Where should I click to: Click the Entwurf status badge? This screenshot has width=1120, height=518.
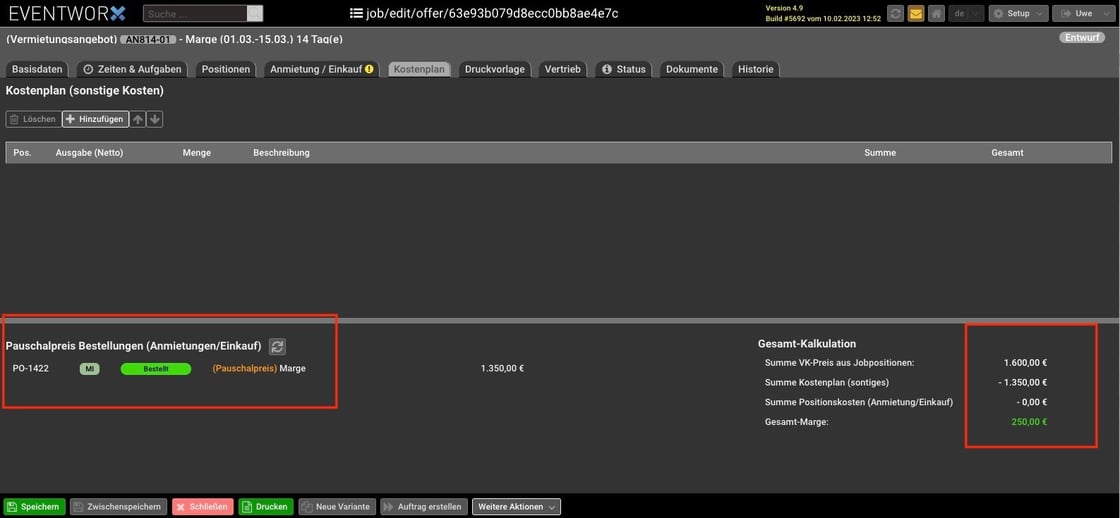coord(1081,37)
